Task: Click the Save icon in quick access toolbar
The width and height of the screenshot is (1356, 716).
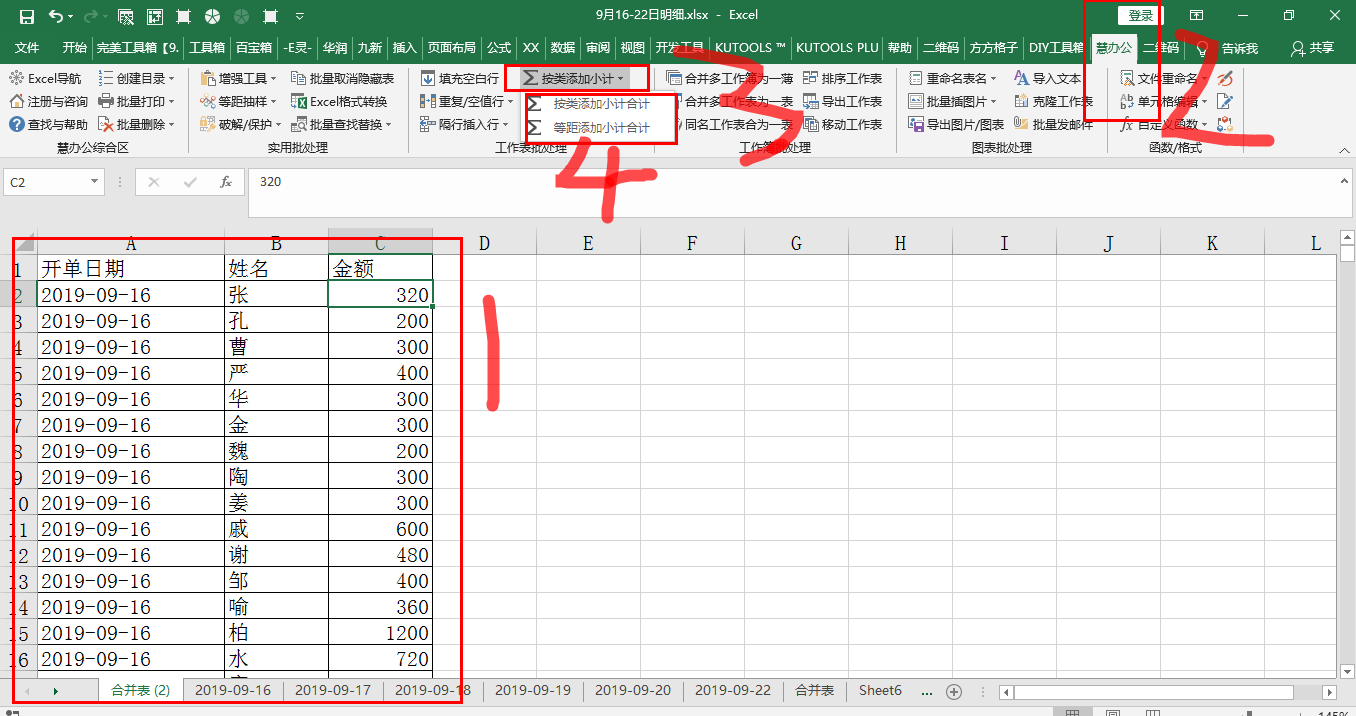Action: 27,16
